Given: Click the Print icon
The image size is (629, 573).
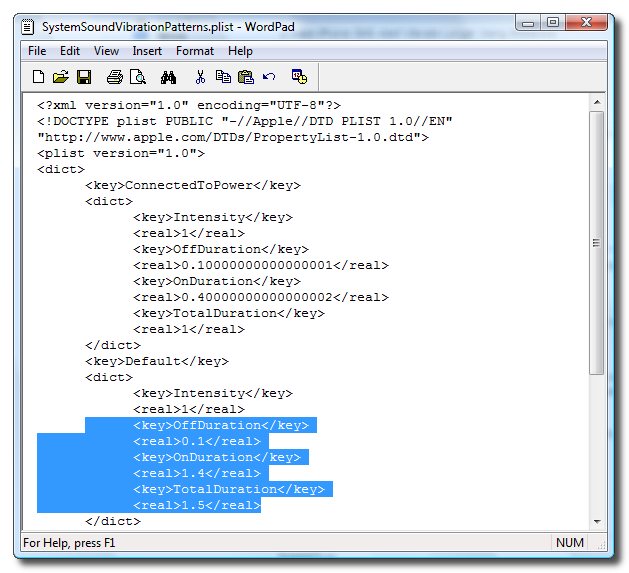Looking at the screenshot, I should click(114, 76).
